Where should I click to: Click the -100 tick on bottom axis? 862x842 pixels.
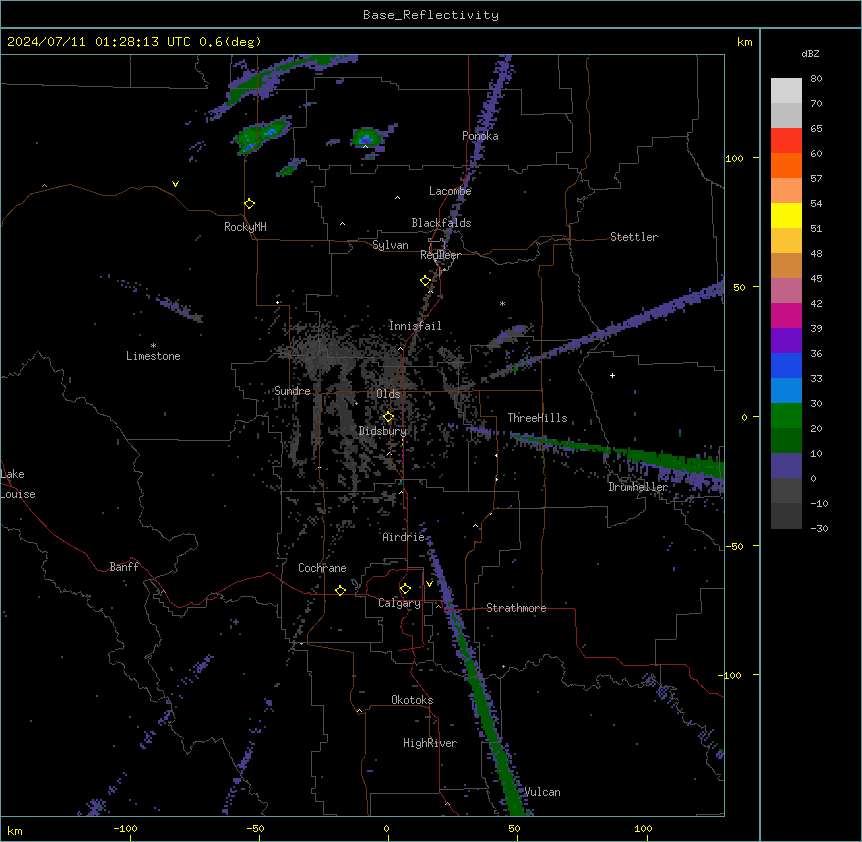click(126, 828)
